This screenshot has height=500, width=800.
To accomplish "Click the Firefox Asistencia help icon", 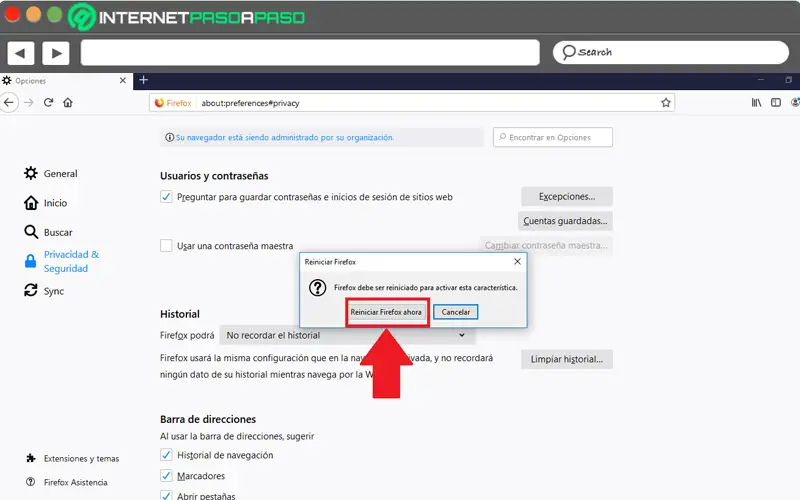I will [31, 482].
